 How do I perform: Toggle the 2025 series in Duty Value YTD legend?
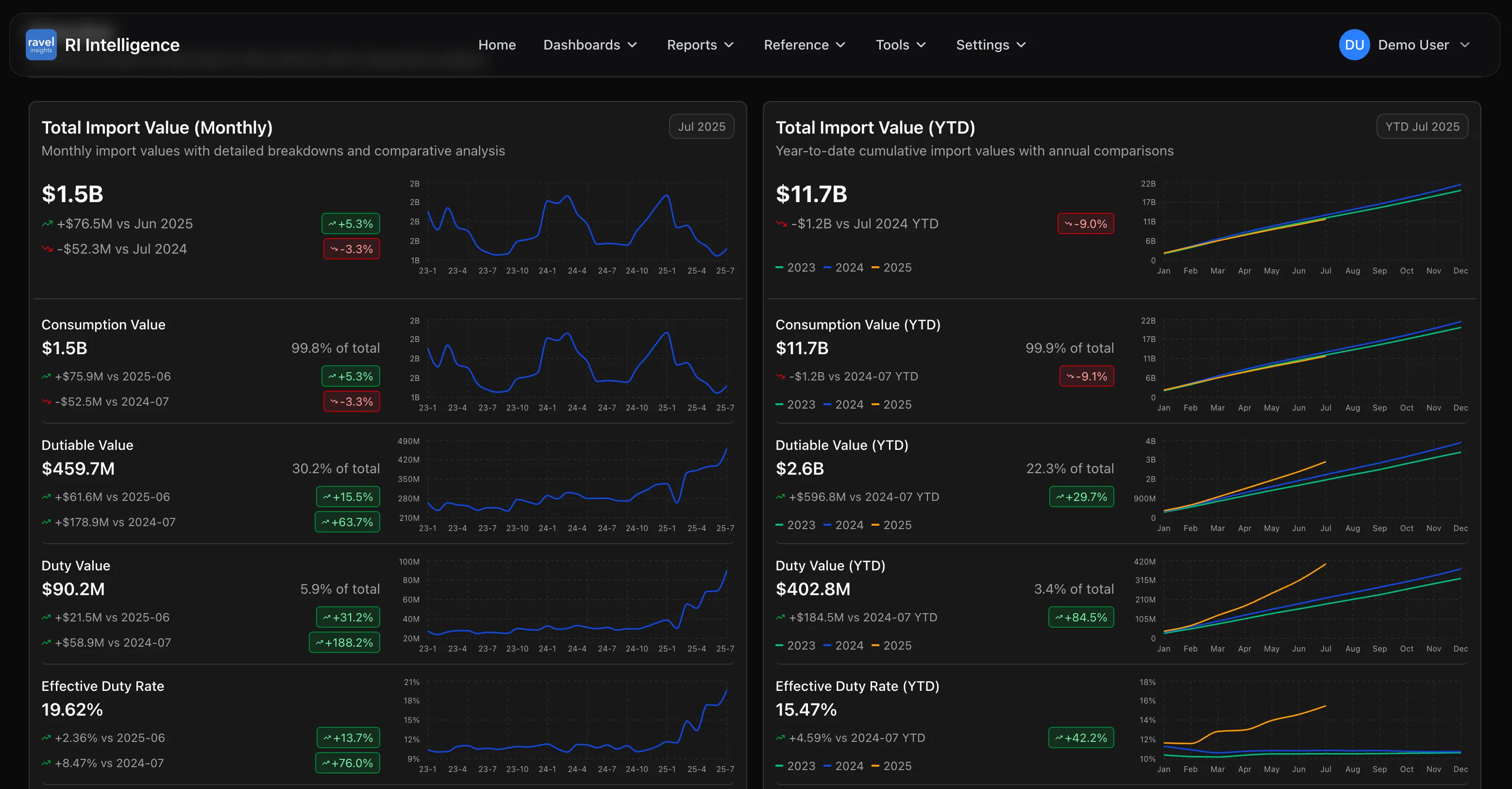click(x=891, y=646)
